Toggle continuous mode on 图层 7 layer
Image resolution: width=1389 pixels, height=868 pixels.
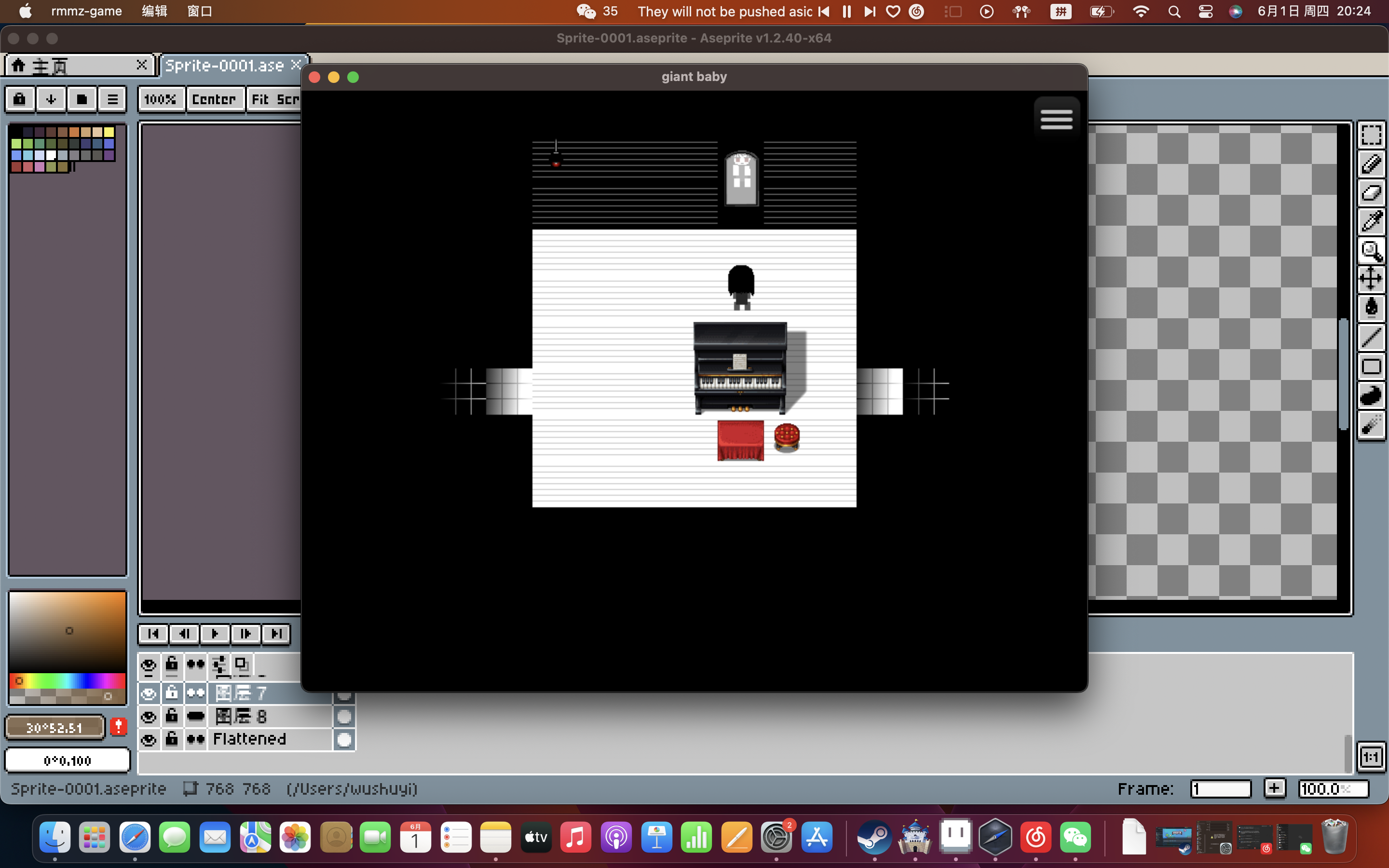[196, 693]
